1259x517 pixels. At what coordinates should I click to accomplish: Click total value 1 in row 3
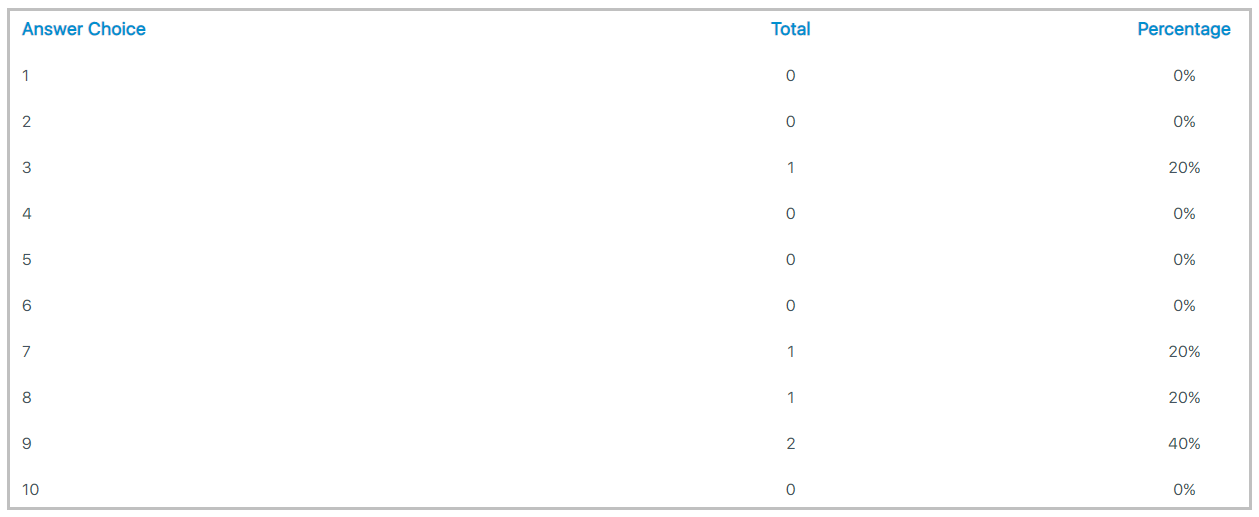(790, 167)
